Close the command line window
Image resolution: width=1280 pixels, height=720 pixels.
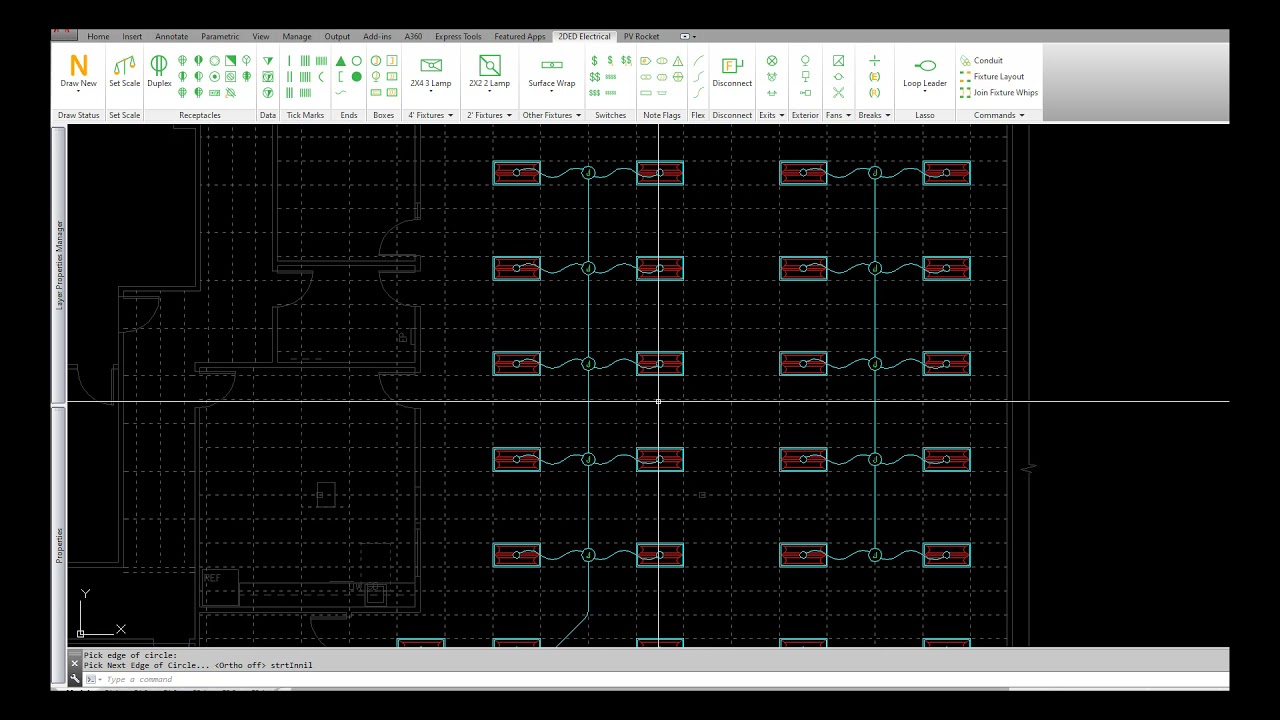(x=74, y=663)
